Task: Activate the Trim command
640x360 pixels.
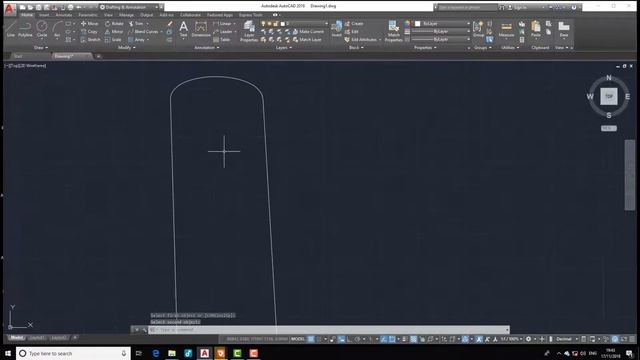Action: click(136, 24)
